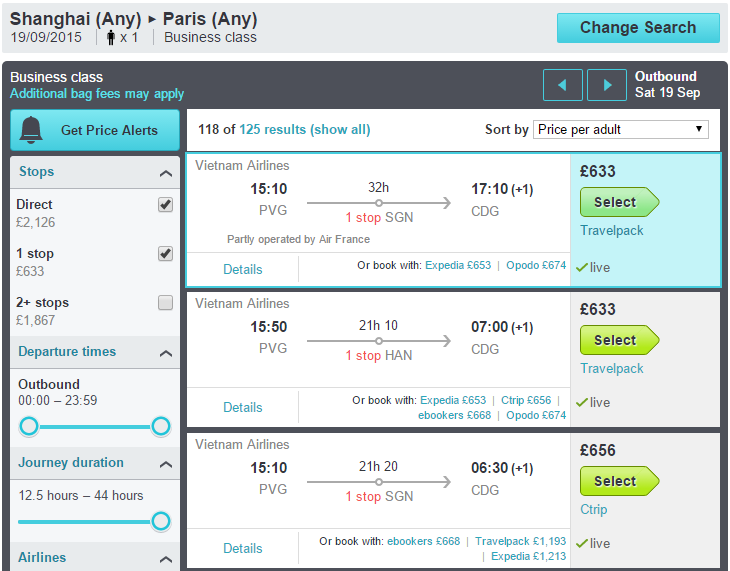Go to next outbound day arrow
This screenshot has width=730, height=571.
(607, 85)
